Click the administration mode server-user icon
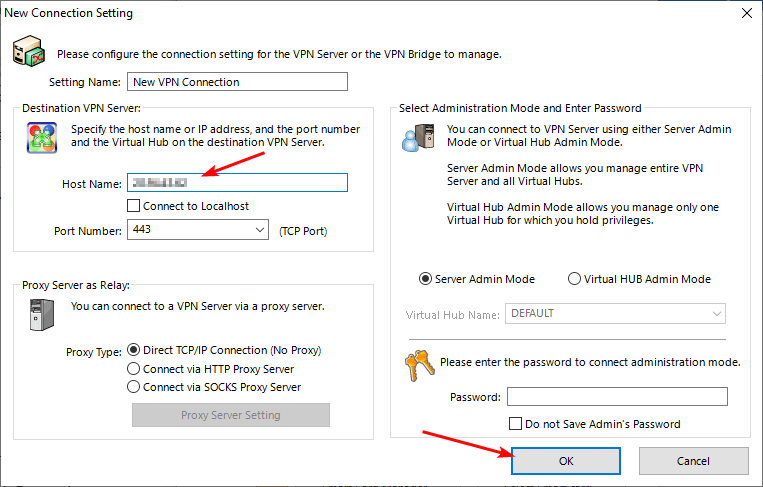 point(417,137)
